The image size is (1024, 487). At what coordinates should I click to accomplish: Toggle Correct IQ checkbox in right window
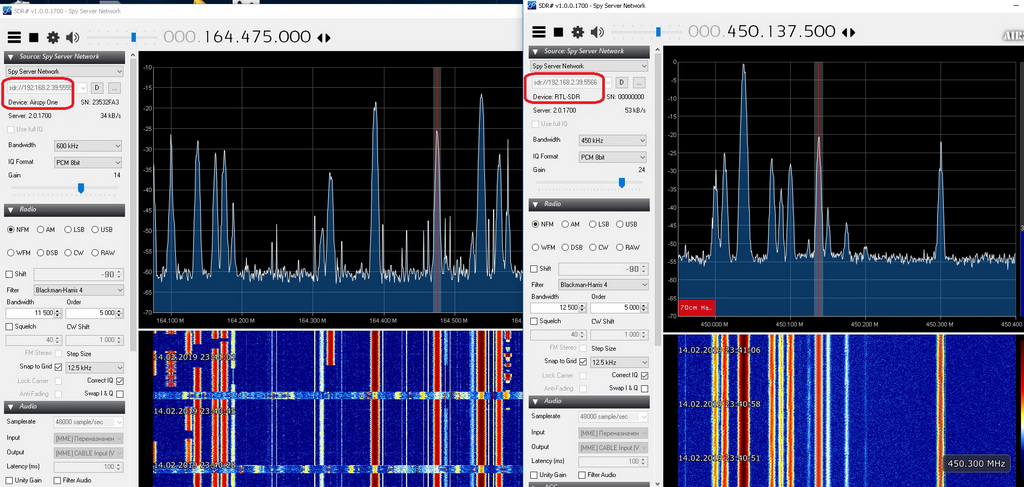point(645,375)
